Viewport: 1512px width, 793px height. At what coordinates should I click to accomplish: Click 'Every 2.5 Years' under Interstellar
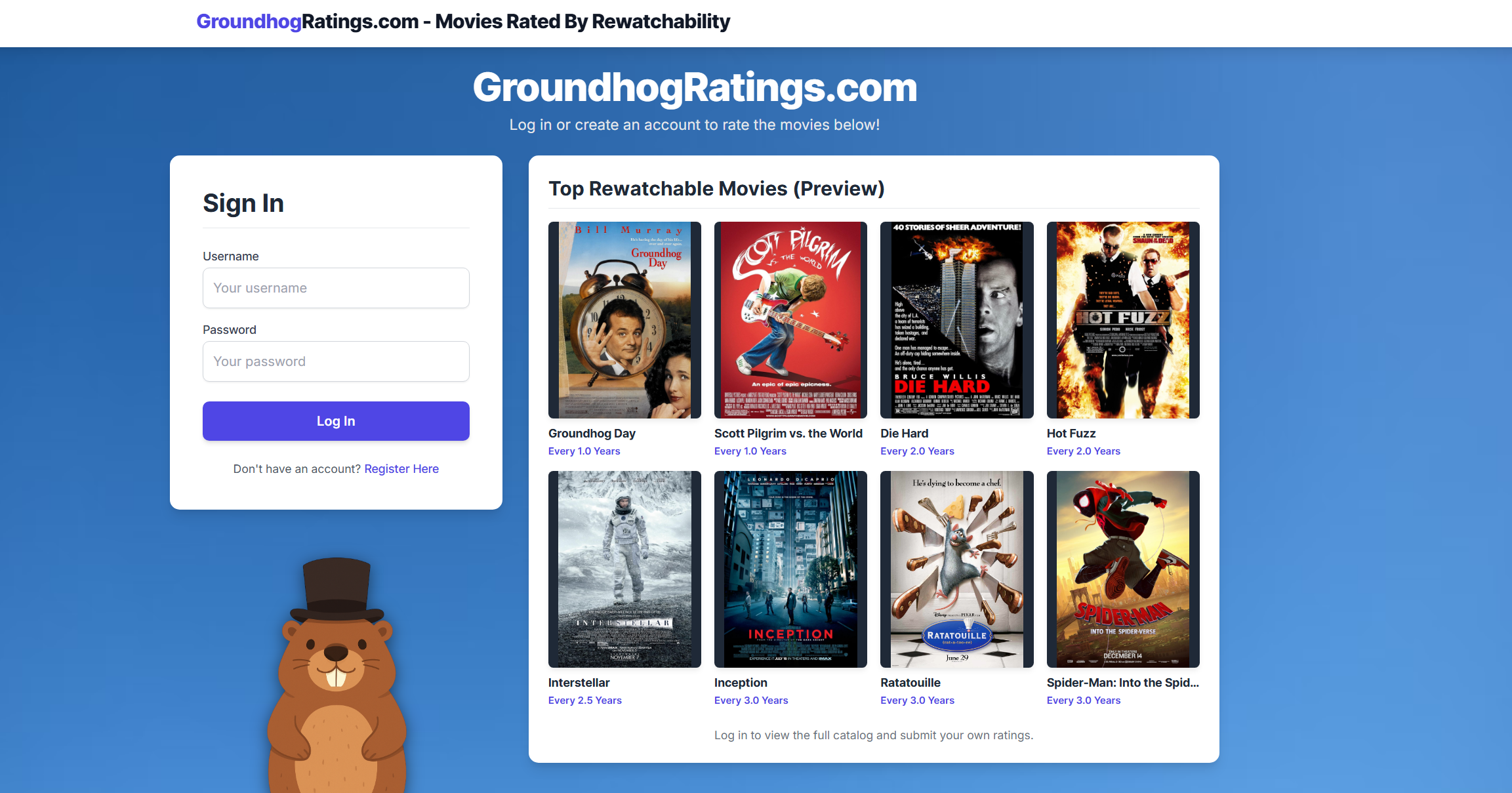click(x=585, y=701)
